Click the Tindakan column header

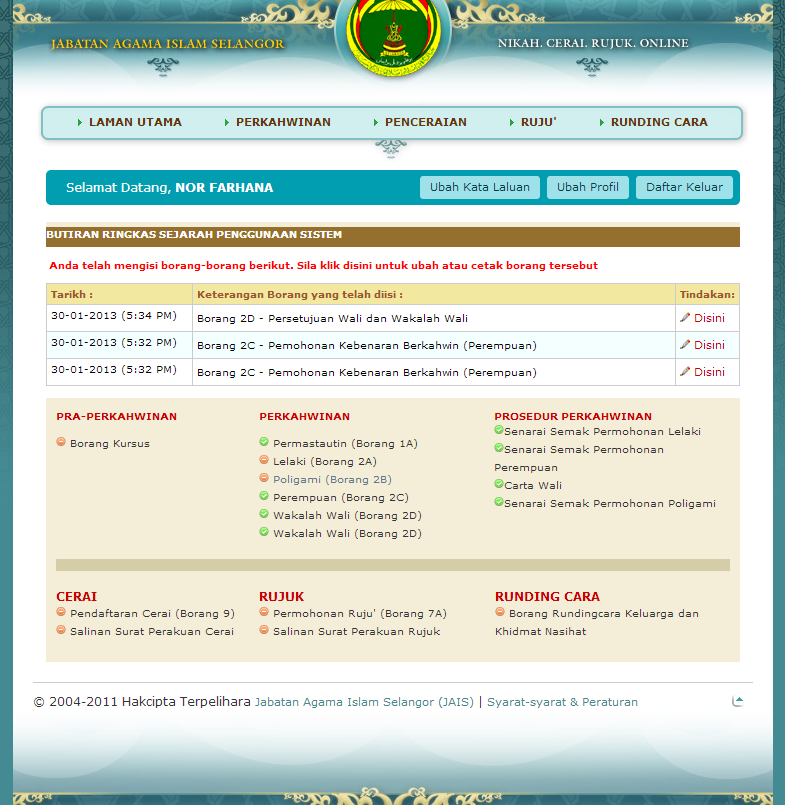click(707, 294)
